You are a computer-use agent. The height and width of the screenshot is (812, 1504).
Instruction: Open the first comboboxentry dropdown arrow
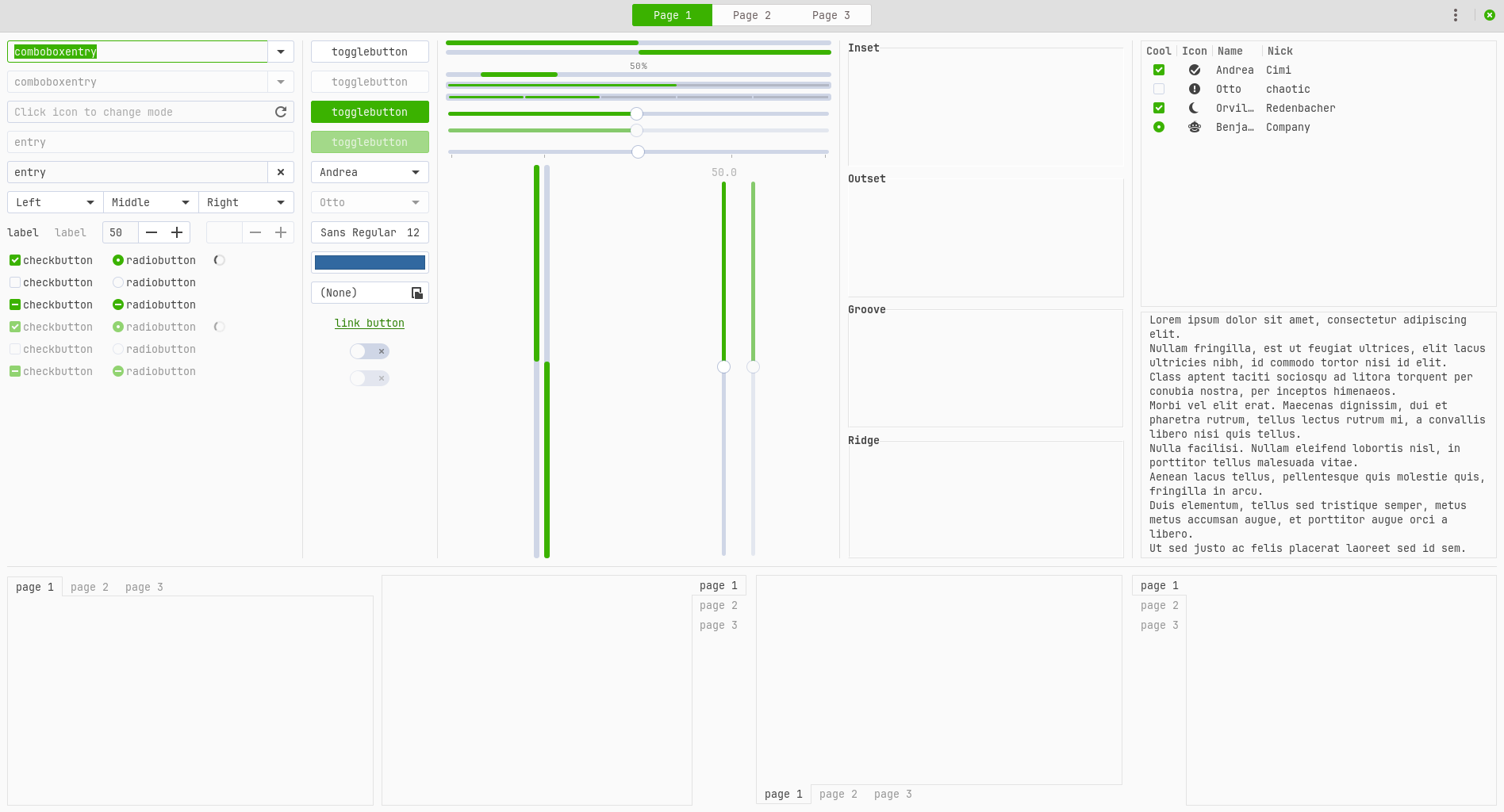[x=281, y=52]
